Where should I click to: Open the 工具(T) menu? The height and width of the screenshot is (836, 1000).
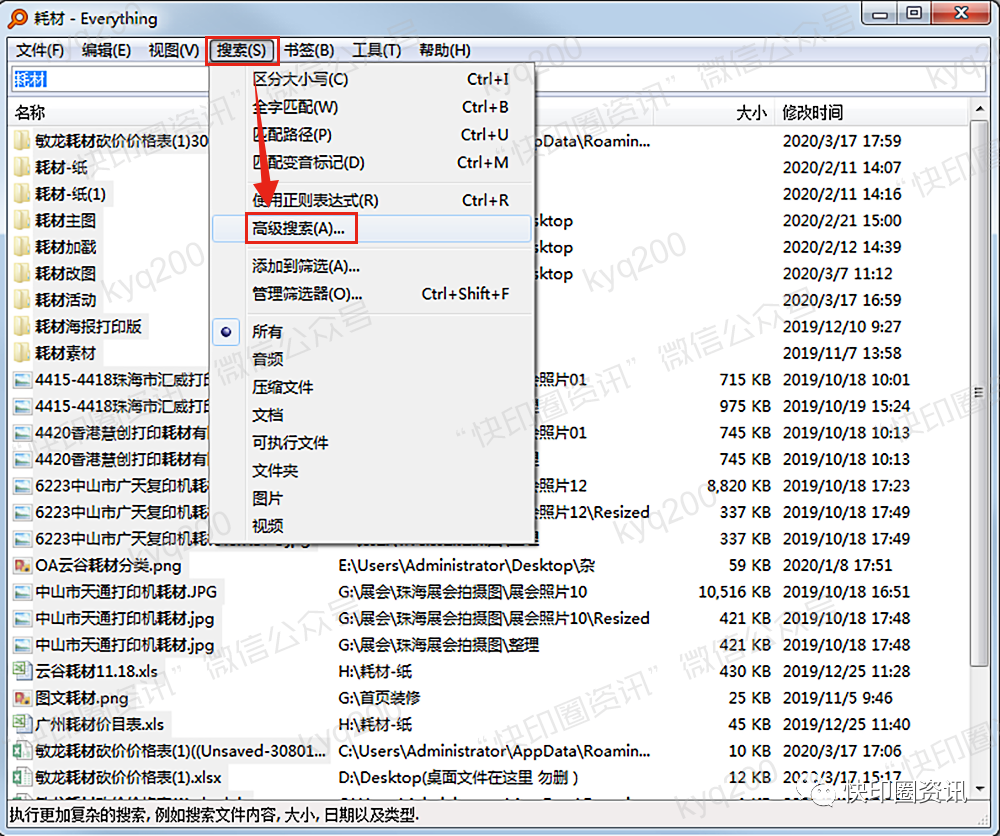tap(377, 50)
